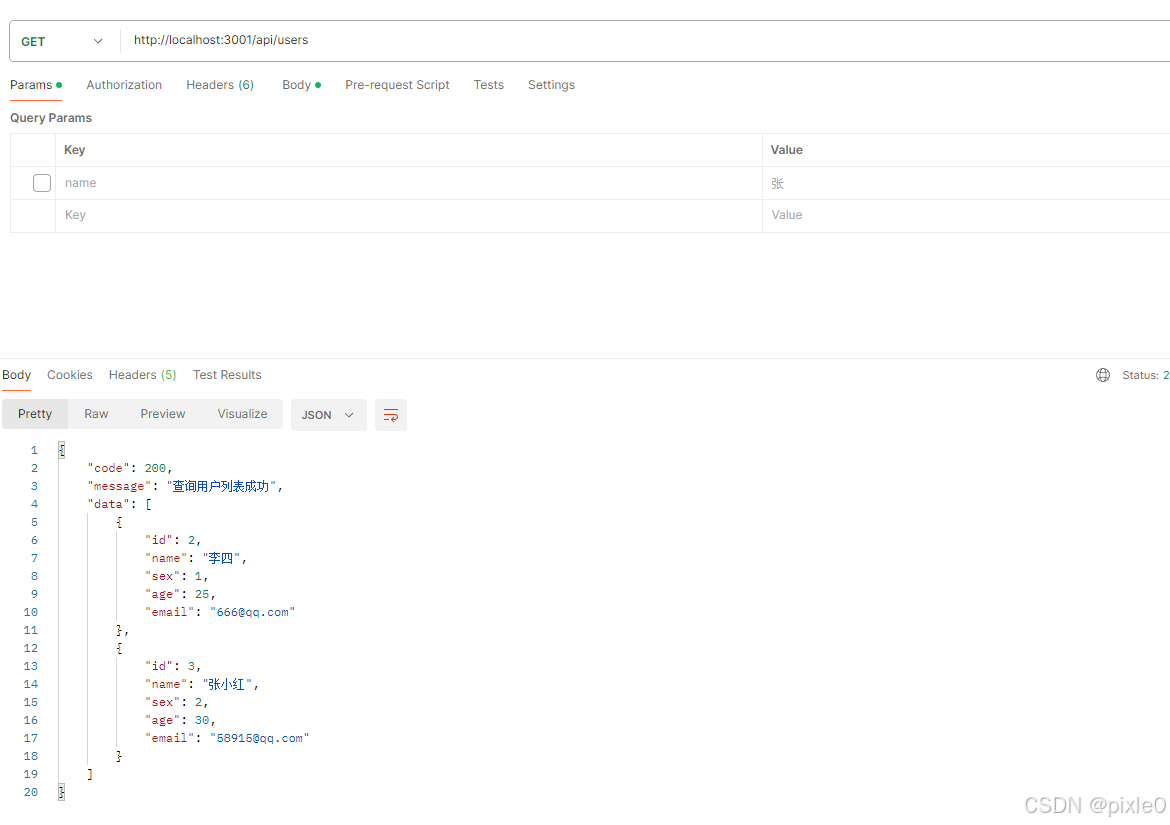Click the "data": [ line
The width and height of the screenshot is (1170, 825).
tap(119, 504)
